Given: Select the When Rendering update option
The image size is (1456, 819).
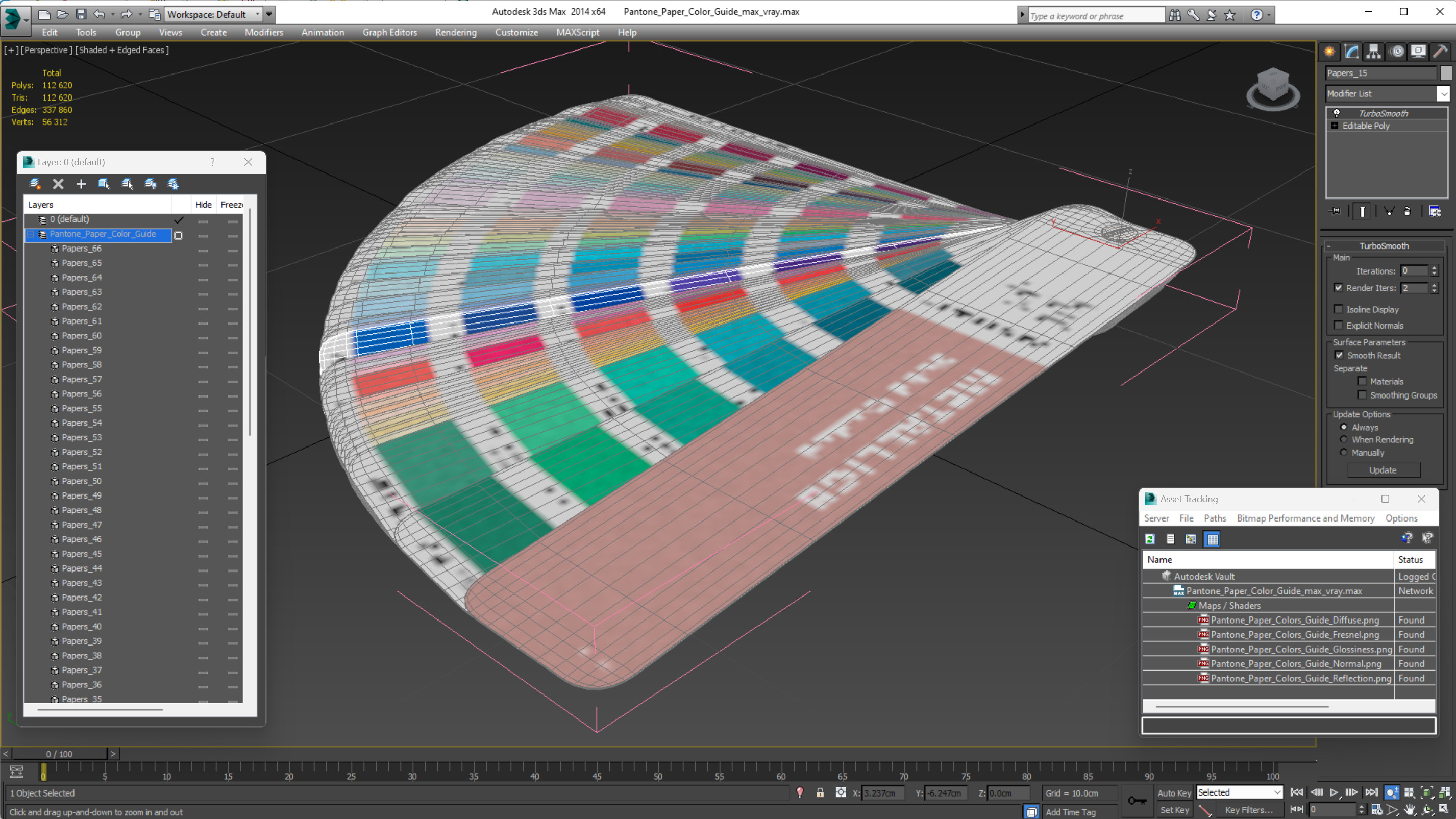Looking at the screenshot, I should point(1344,439).
